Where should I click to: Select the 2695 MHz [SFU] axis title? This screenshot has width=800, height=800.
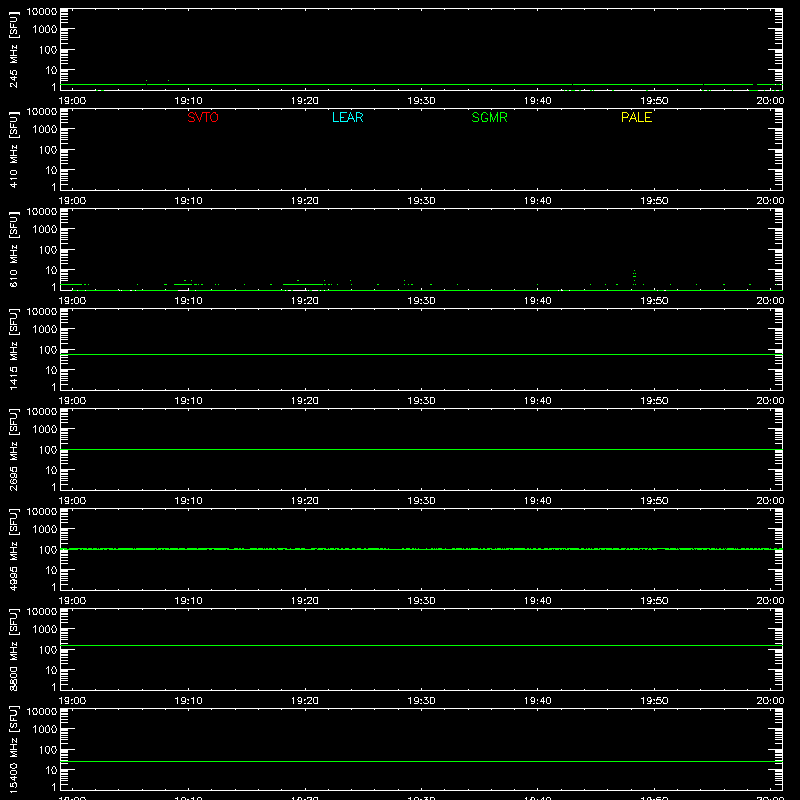pos(13,450)
